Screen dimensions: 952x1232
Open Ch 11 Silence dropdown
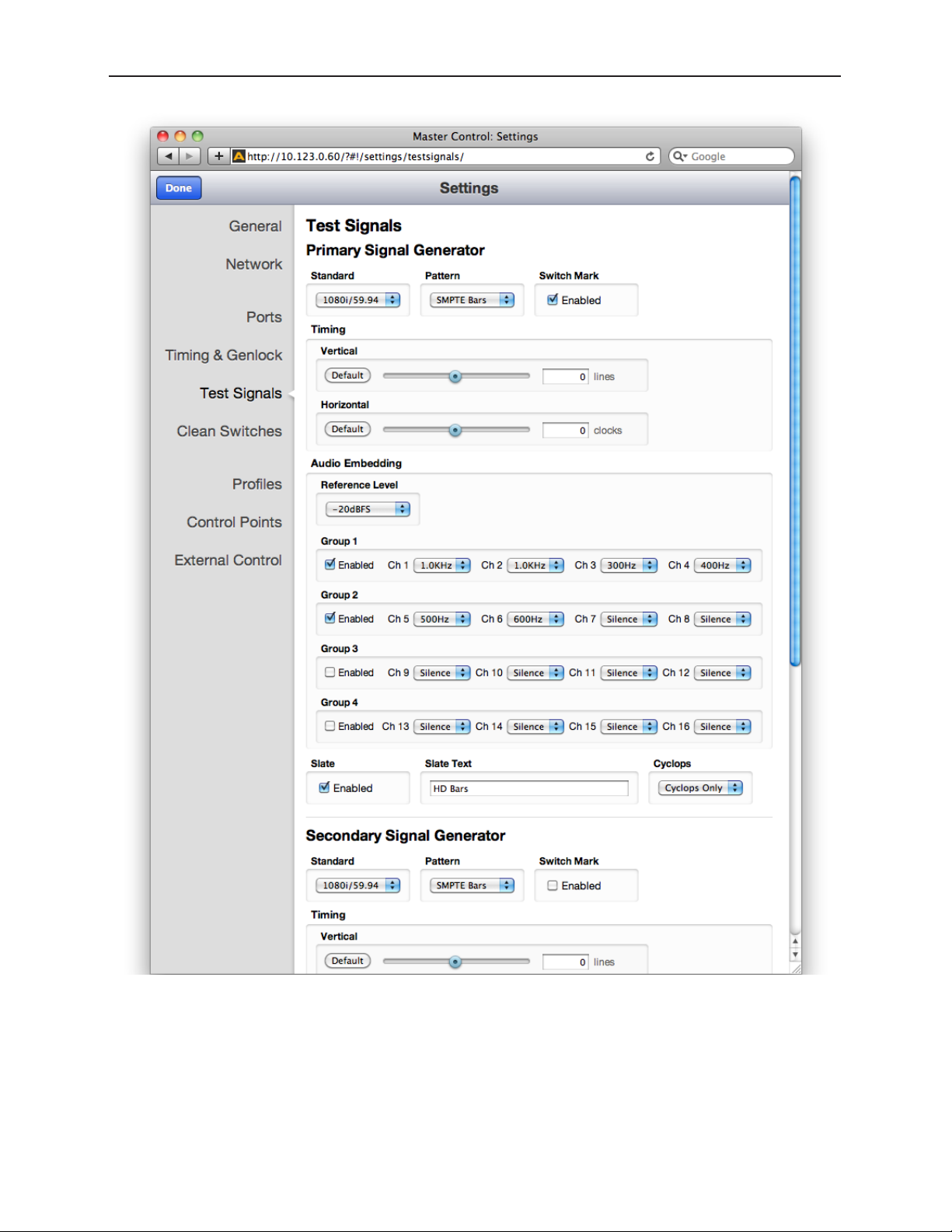pyautogui.click(x=629, y=672)
